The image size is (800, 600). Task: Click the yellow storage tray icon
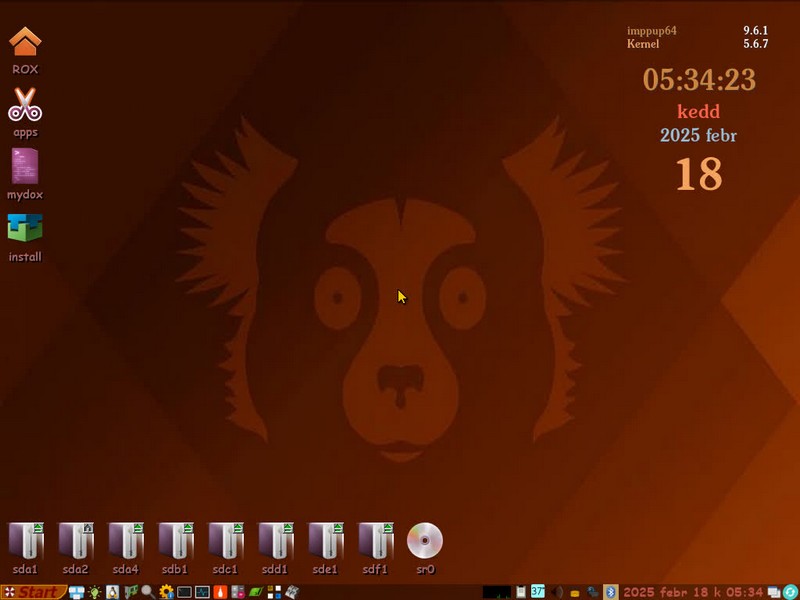(x=575, y=593)
